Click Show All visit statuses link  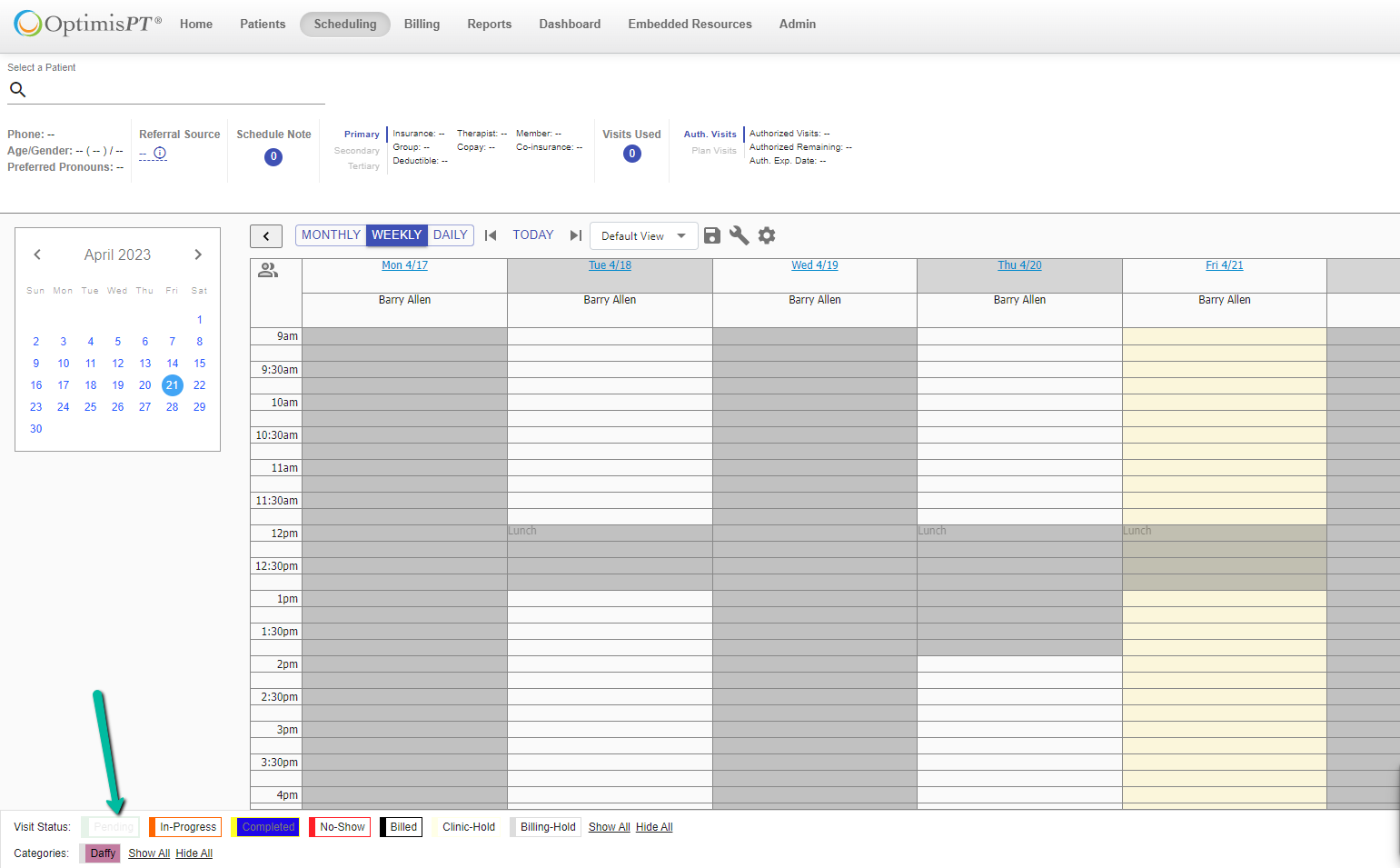(x=609, y=826)
